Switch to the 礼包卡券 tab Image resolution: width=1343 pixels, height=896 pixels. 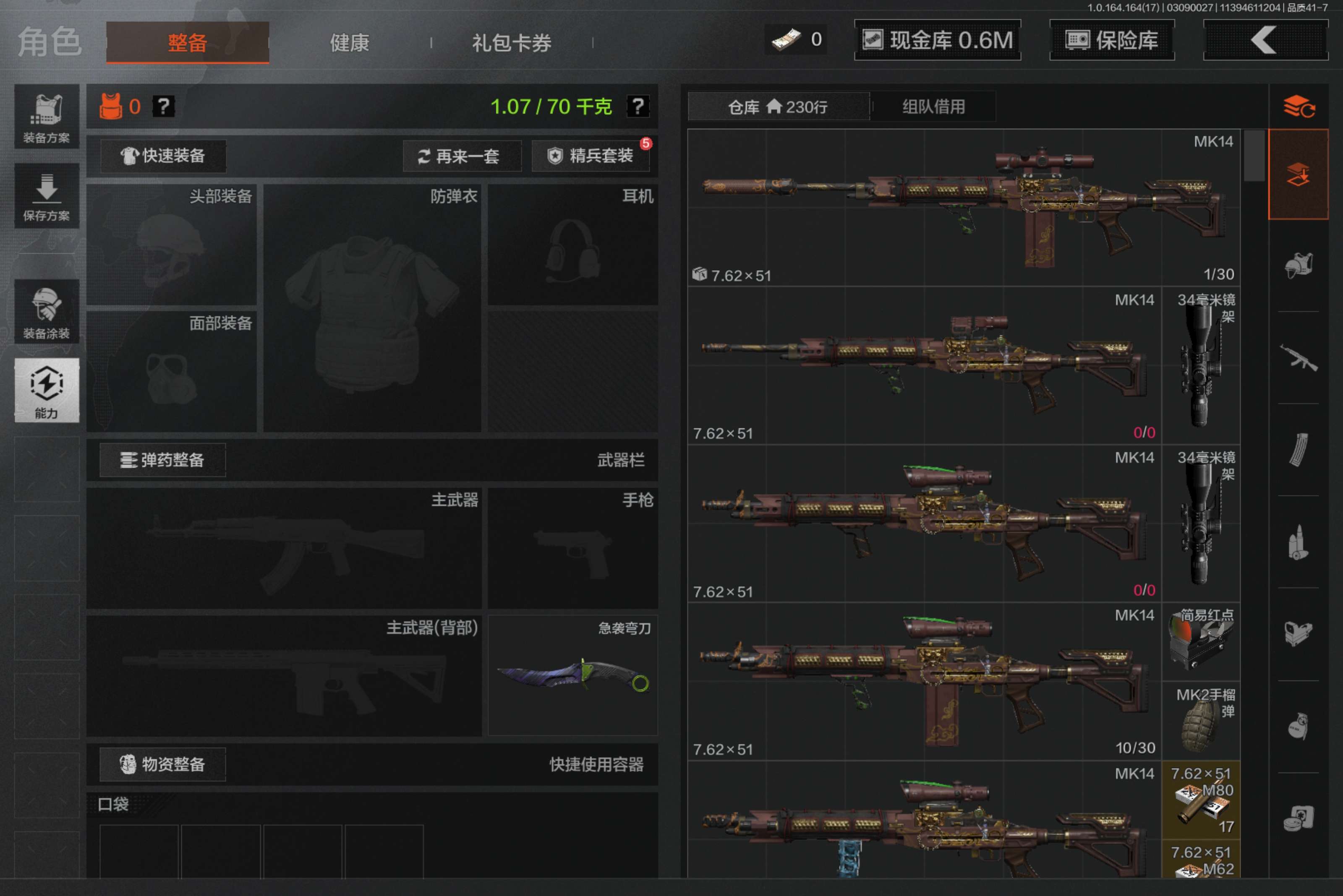coord(511,43)
